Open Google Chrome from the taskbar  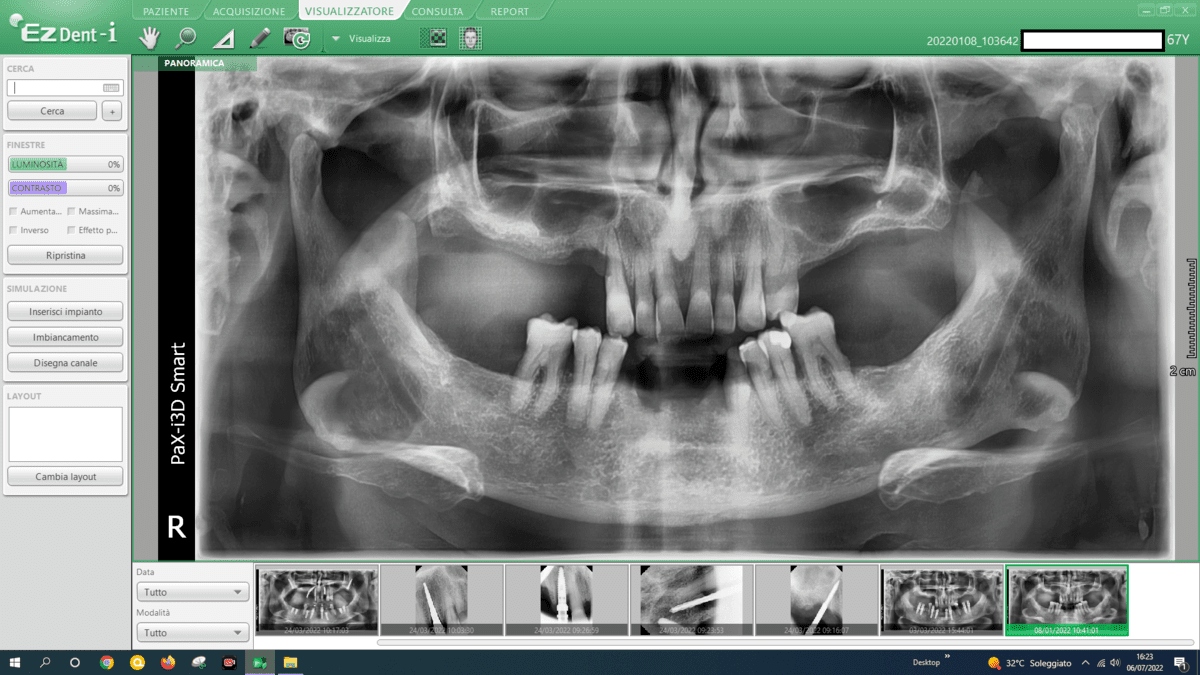click(107, 663)
